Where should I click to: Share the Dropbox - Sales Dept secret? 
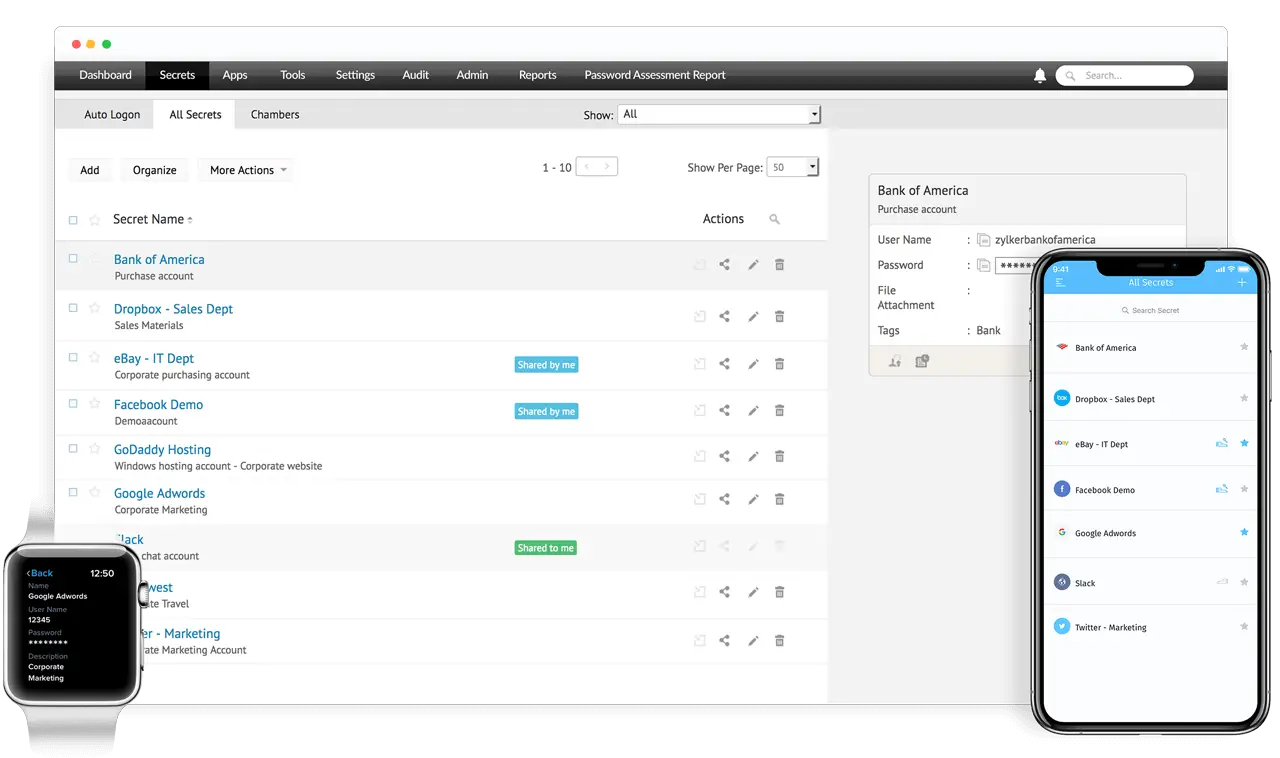pos(725,316)
